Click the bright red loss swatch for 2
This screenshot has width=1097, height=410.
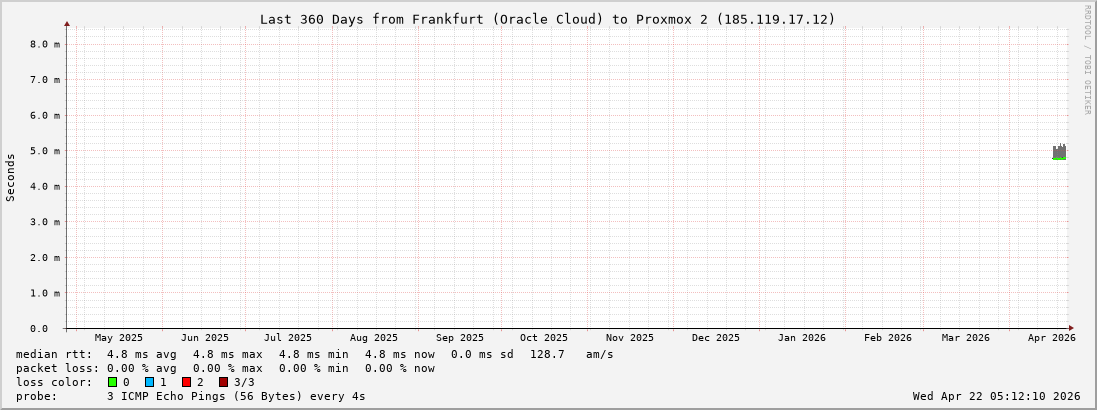[x=186, y=382]
